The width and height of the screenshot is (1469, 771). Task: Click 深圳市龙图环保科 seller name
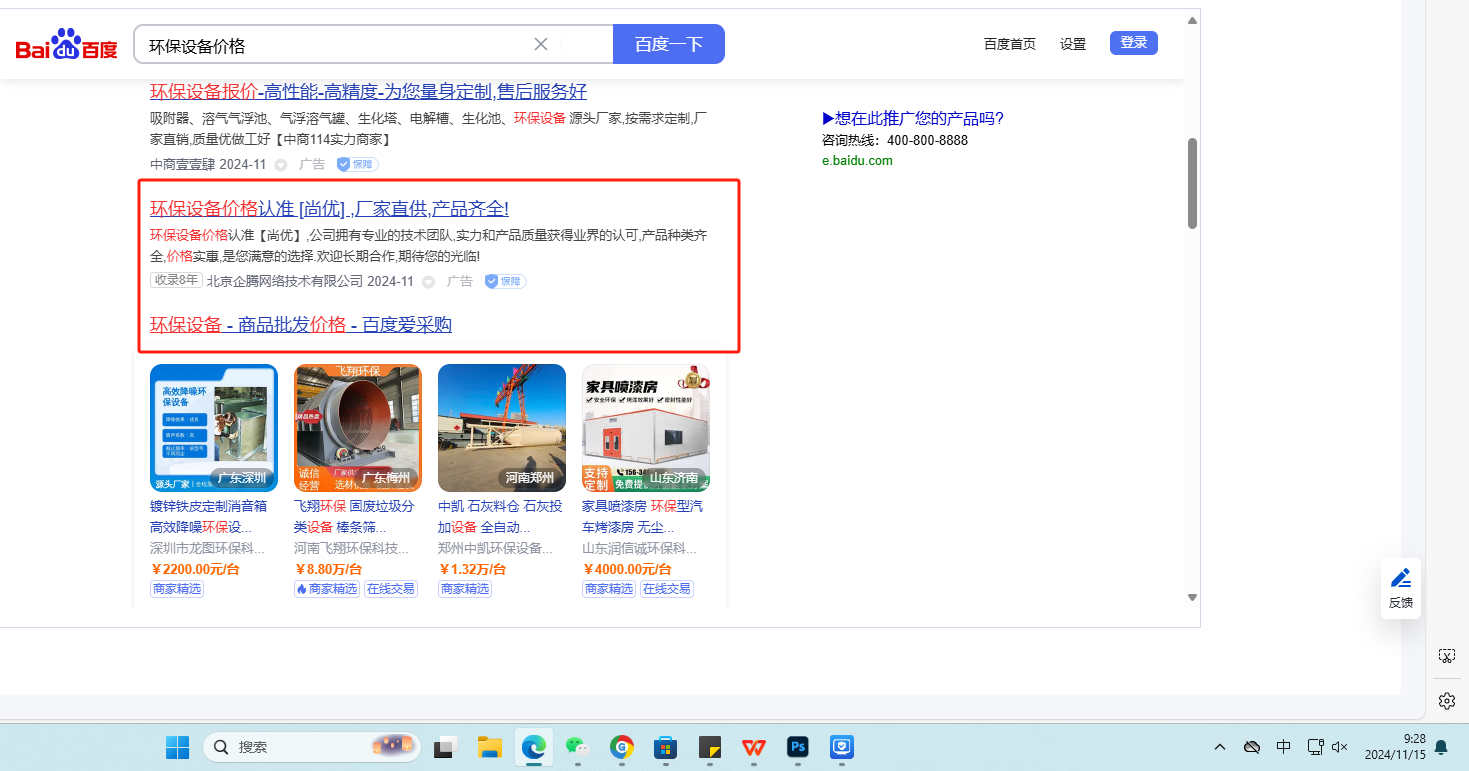(208, 548)
